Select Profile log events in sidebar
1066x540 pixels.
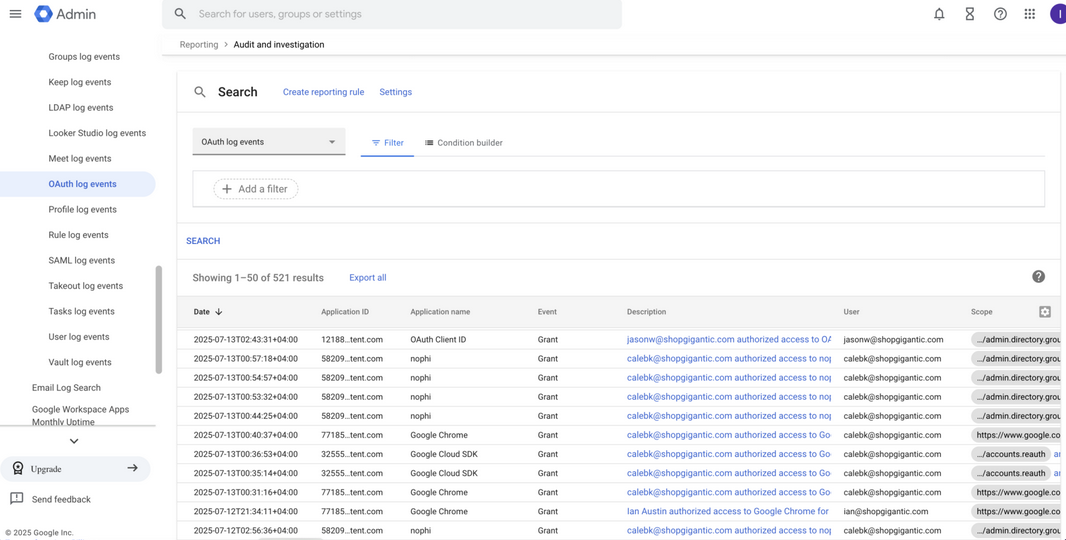pyautogui.click(x=82, y=209)
